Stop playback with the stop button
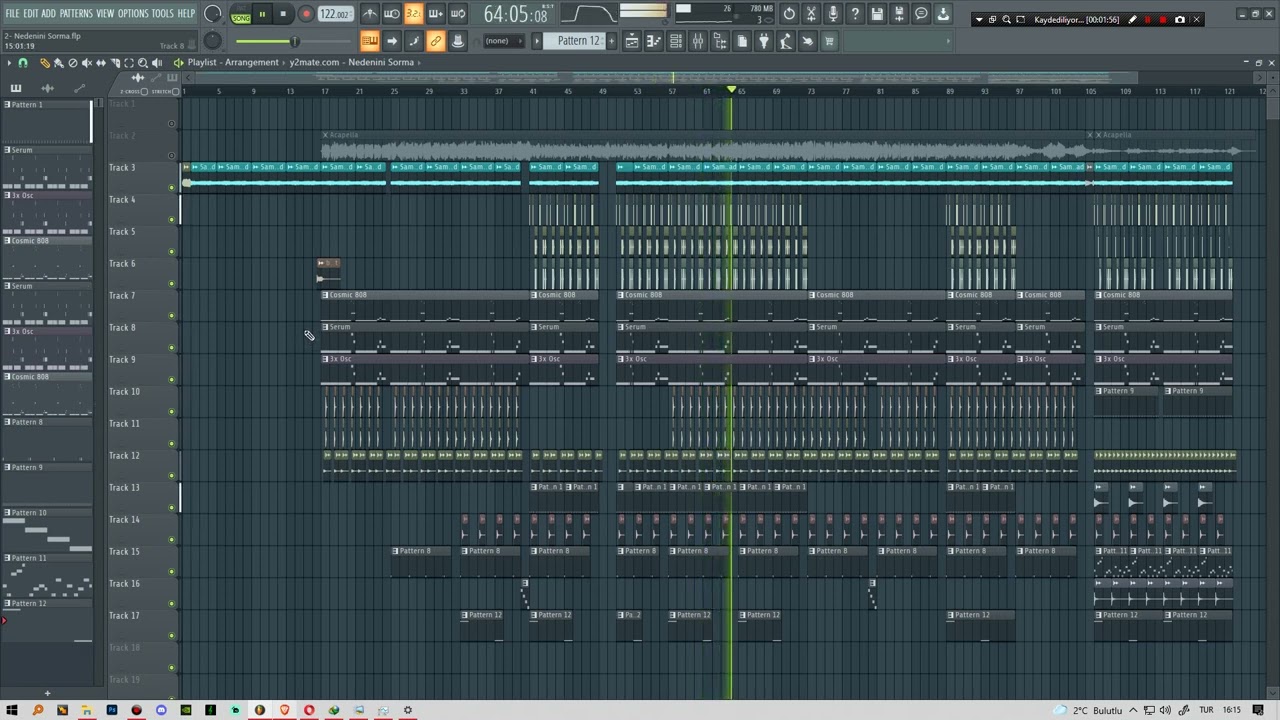 (283, 14)
